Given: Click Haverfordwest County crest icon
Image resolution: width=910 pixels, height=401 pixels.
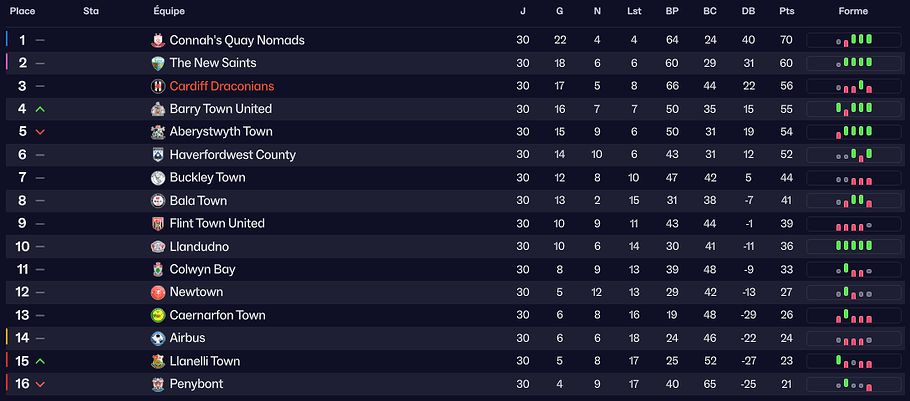Looking at the screenshot, I should (158, 155).
